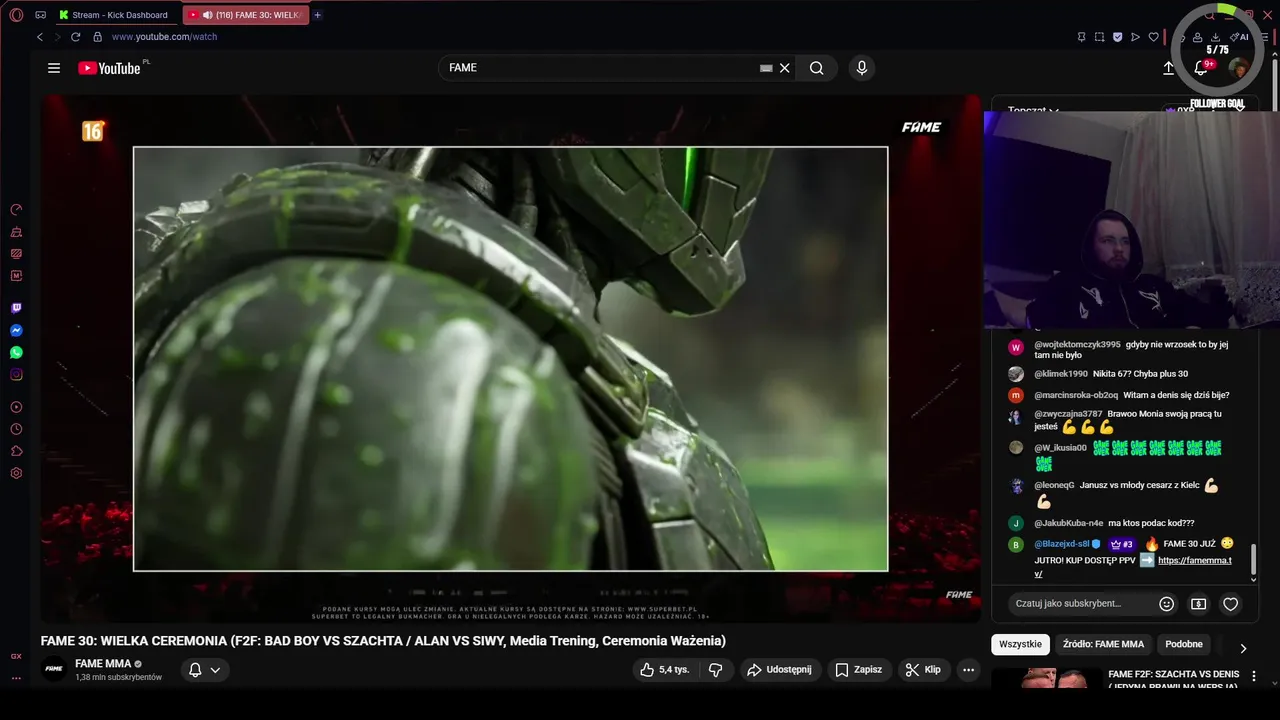Open the chat emoji picker
The image size is (1280, 720).
(1166, 604)
